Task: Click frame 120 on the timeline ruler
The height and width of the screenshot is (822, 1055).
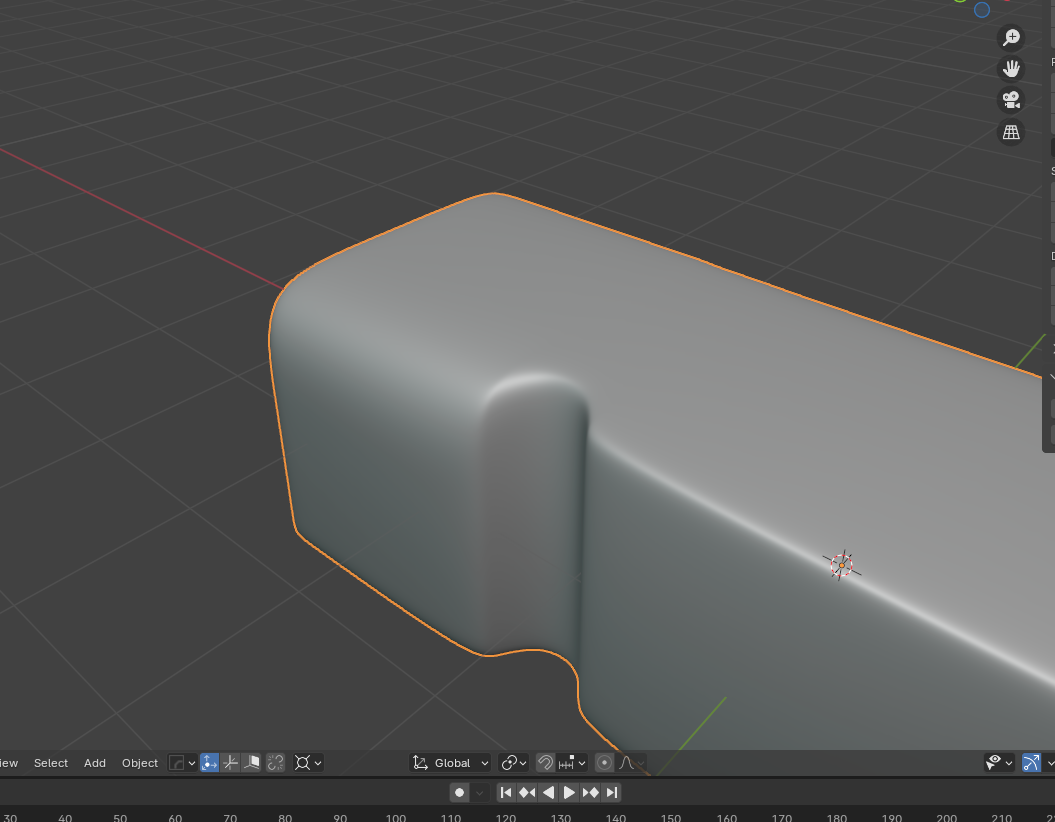Action: click(506, 817)
